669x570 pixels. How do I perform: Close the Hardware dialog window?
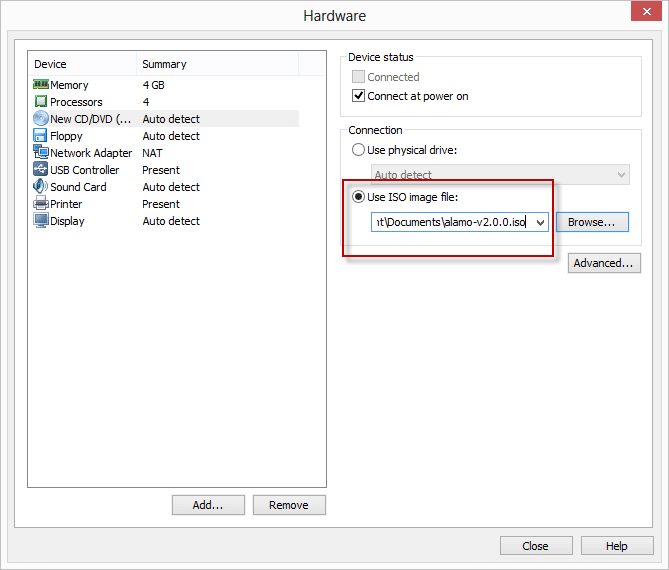point(535,546)
